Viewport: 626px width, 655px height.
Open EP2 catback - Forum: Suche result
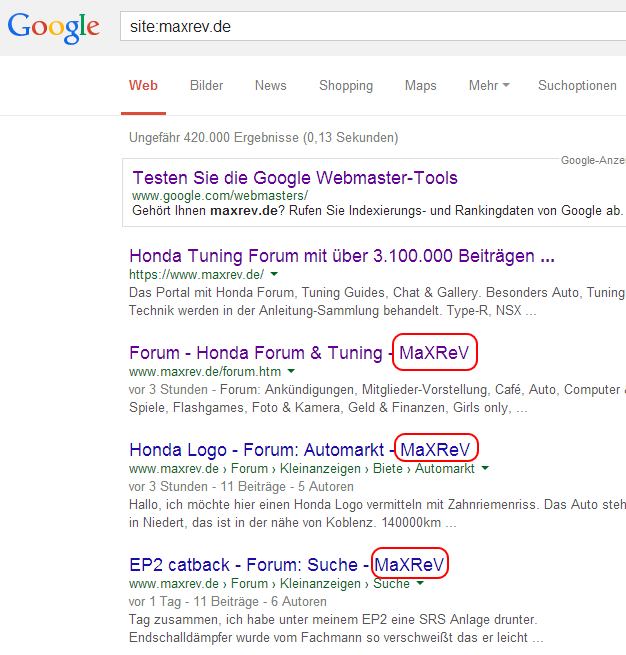(286, 565)
